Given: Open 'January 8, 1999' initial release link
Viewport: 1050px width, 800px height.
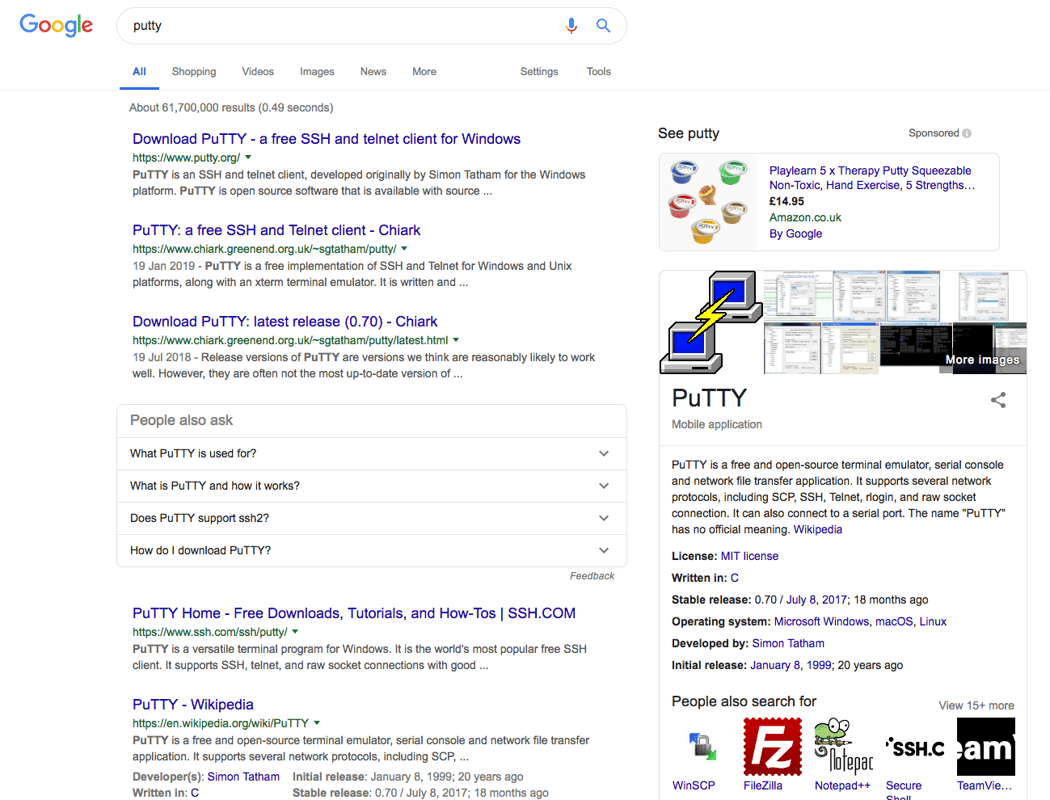Looking at the screenshot, I should click(791, 665).
